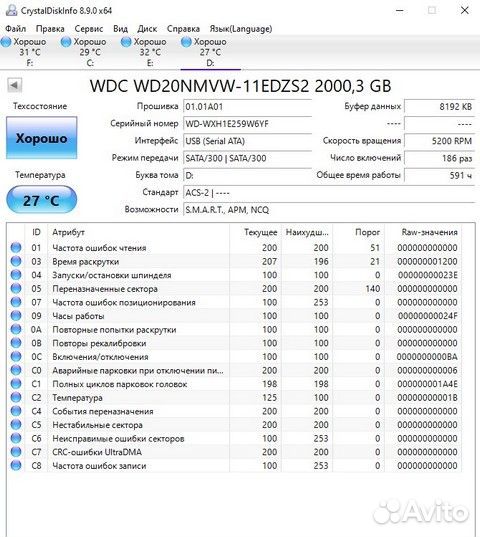
Task: Click the Общее время работы value 591 ч
Action: [440, 175]
